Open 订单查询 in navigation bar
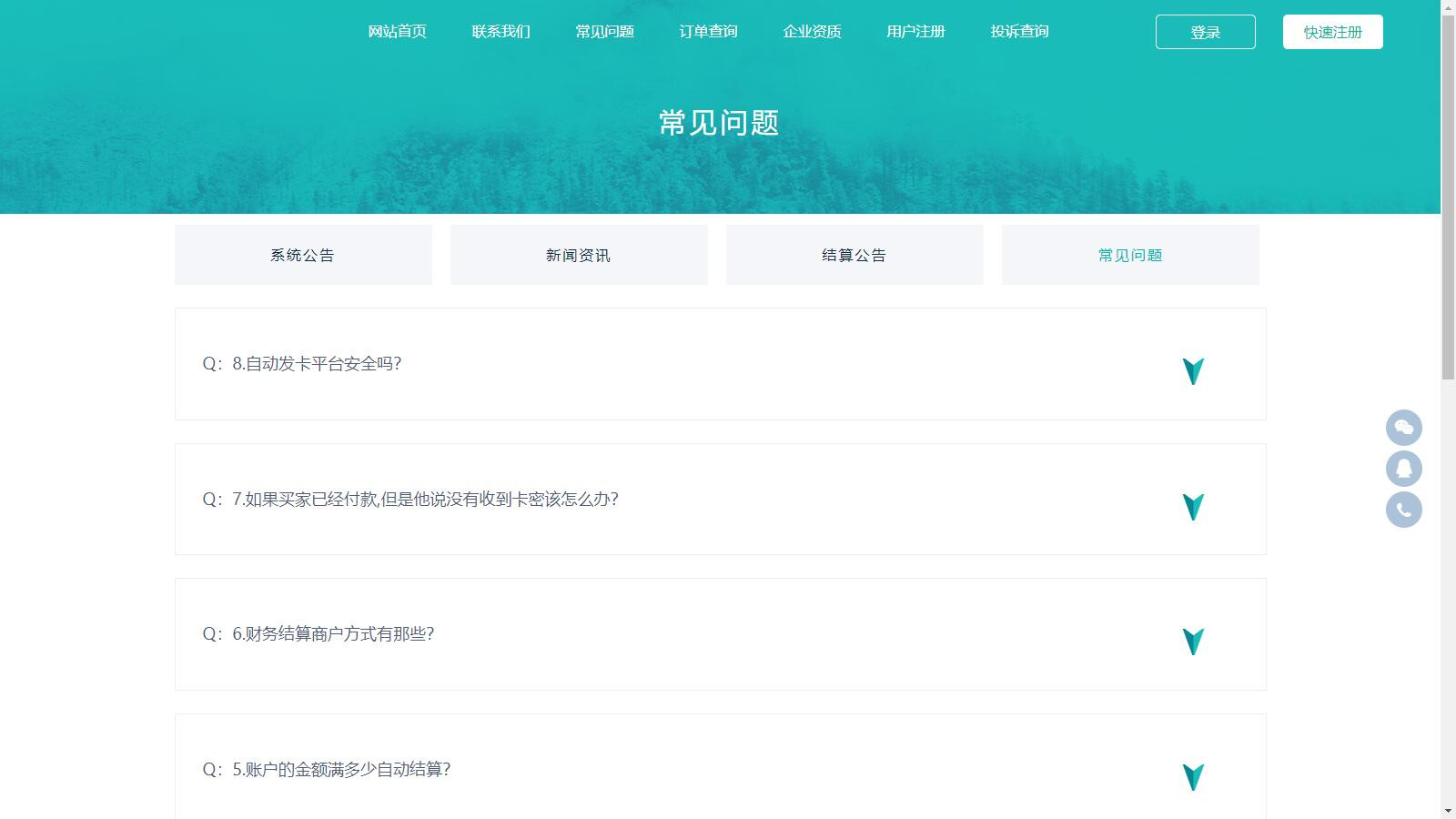Screen dimensions: 1456x819 [708, 32]
